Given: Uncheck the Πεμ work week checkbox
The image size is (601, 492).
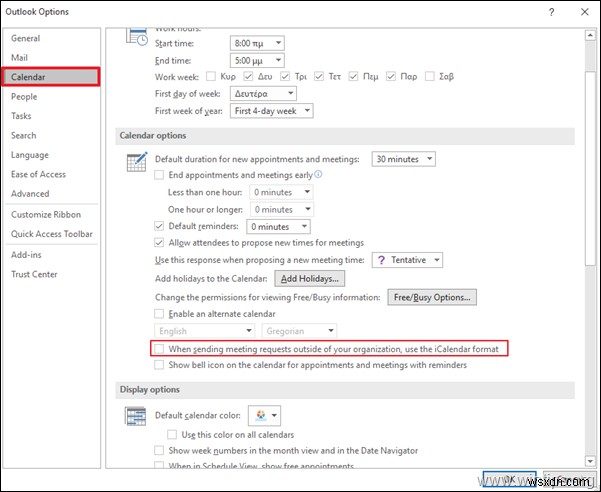Looking at the screenshot, I should [x=353, y=76].
